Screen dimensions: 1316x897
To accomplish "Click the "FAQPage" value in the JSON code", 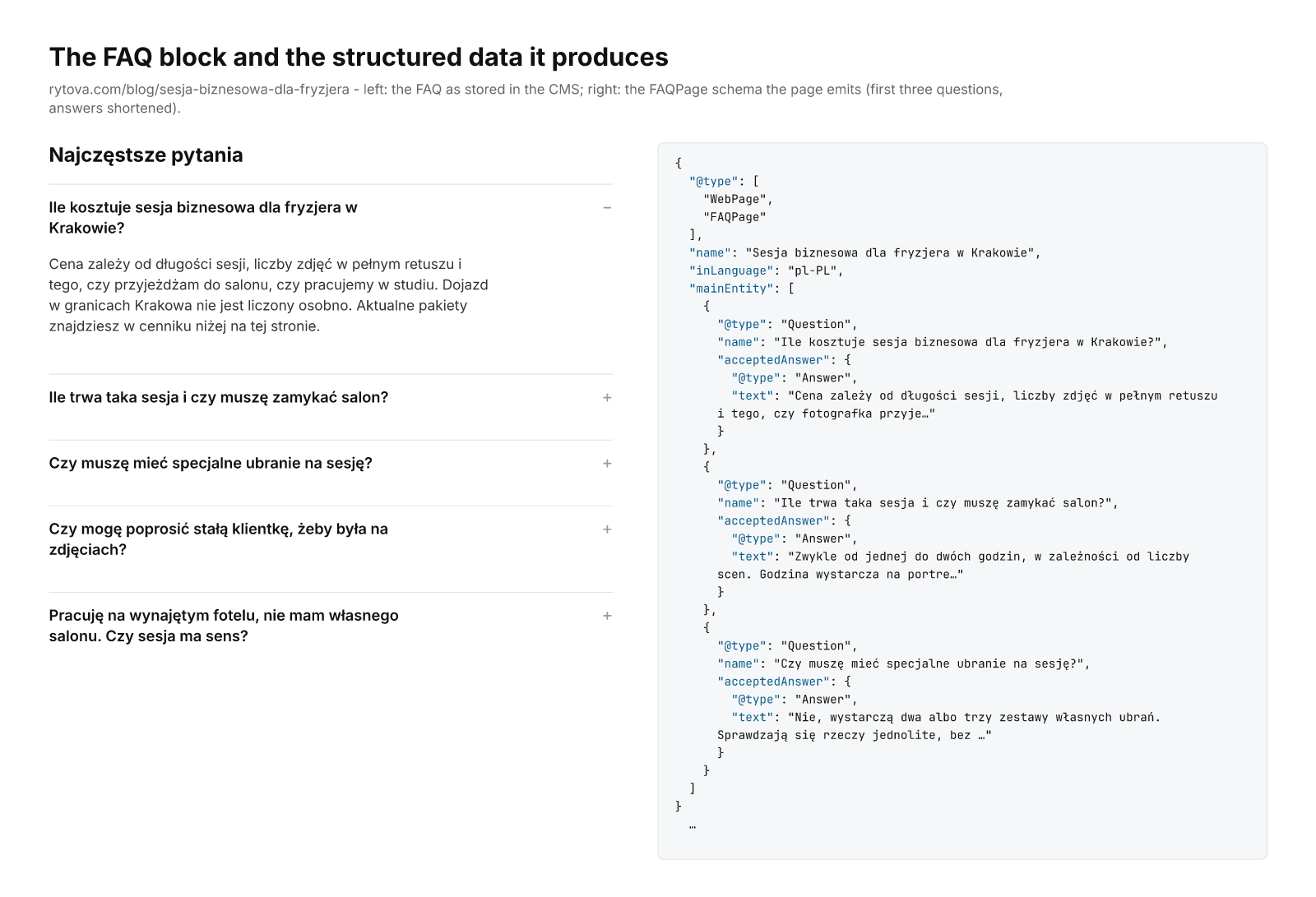I will [734, 217].
